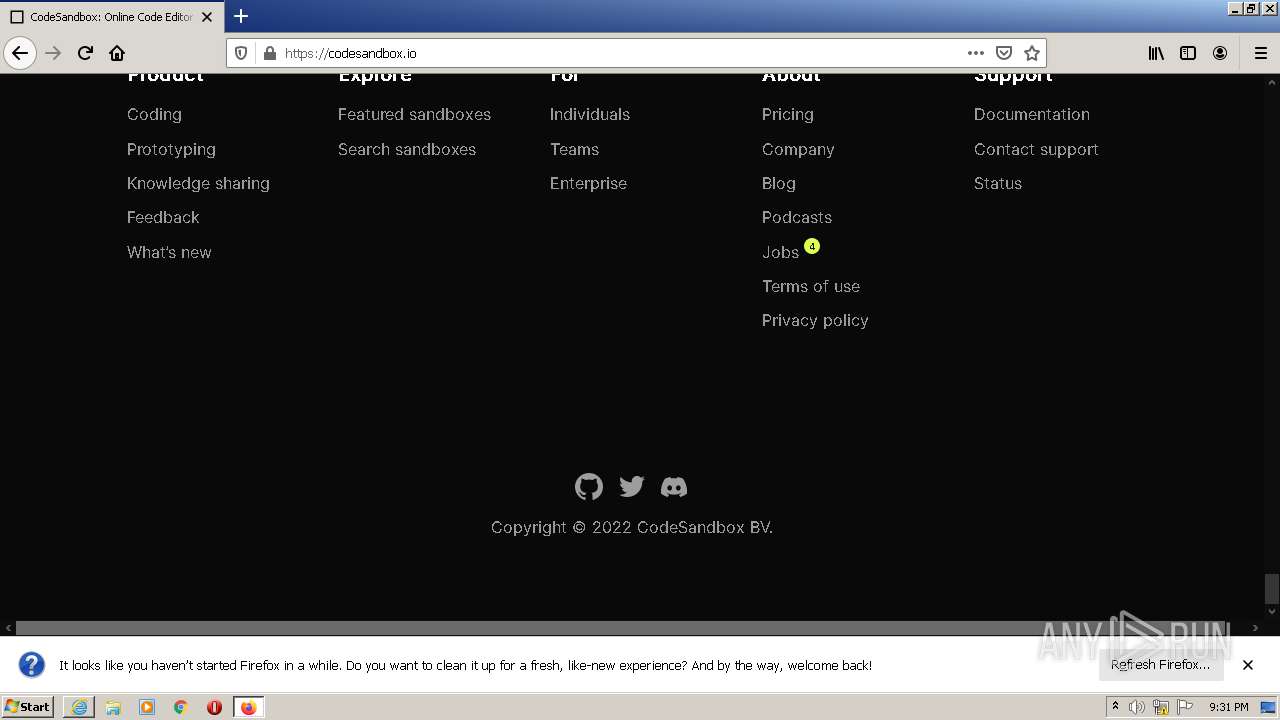The image size is (1280, 720).
Task: Close the CodeSandbox browser tab
Action: 208,17
